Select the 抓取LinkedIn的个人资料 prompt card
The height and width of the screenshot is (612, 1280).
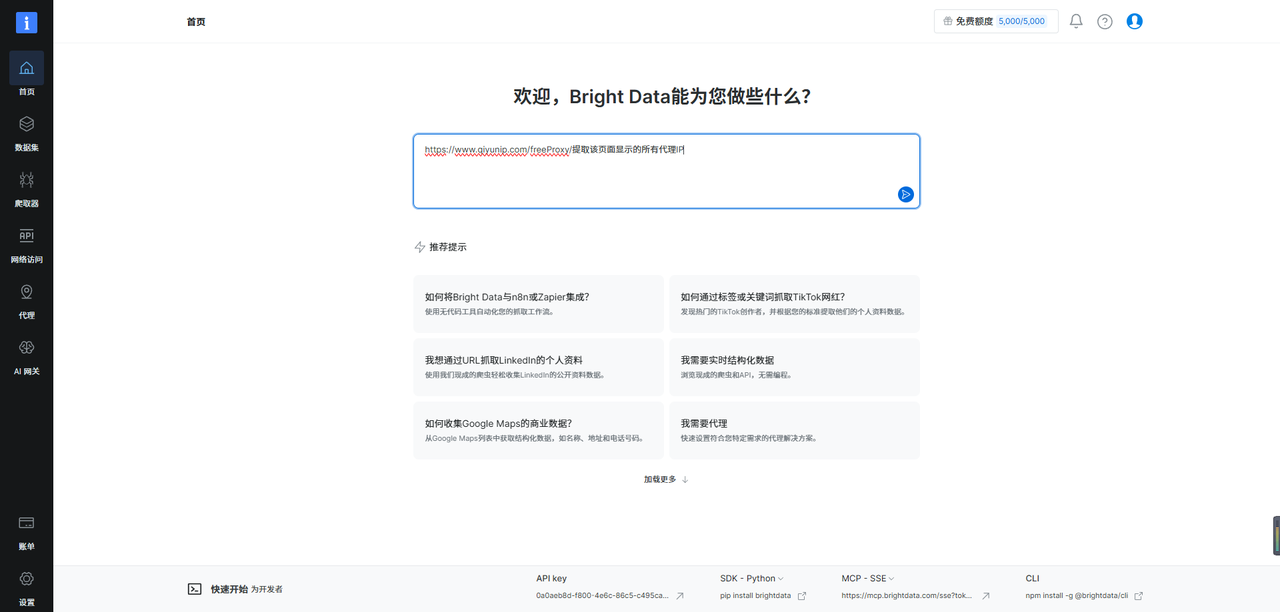538,367
